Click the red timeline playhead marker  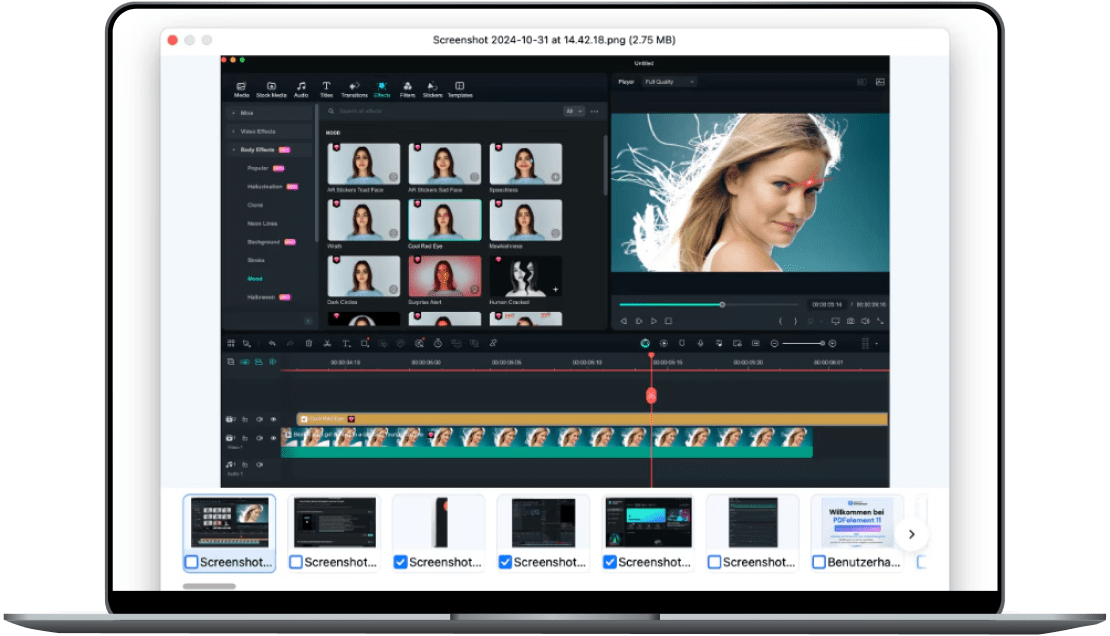(651, 395)
